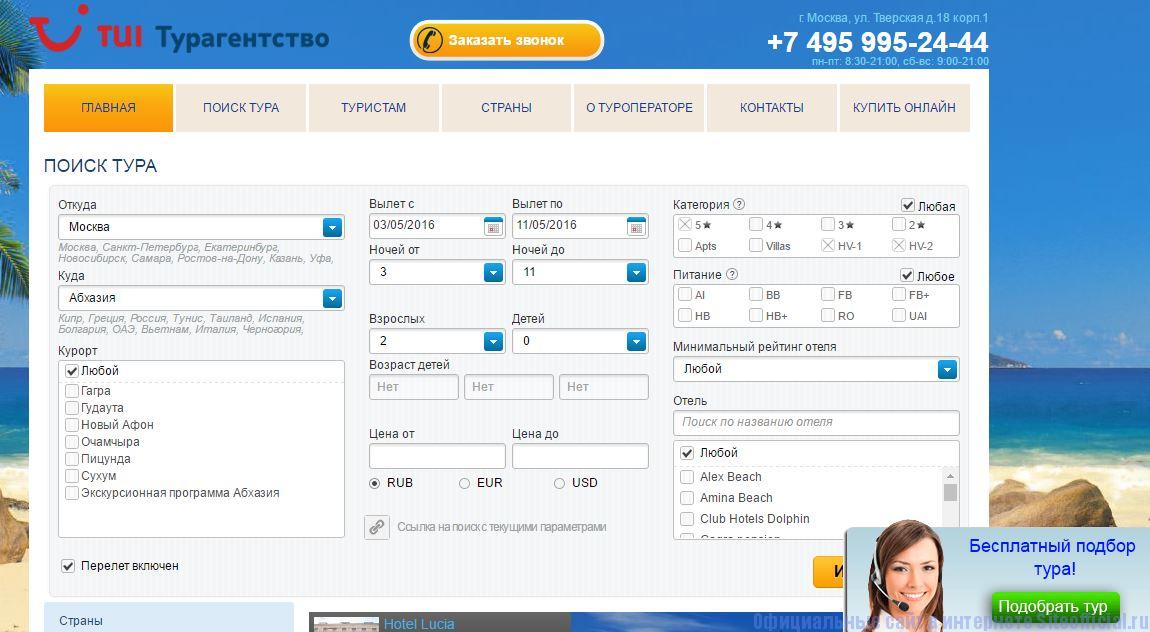The width and height of the screenshot is (1150, 632).
Task: Check the Гагра resort checkbox
Action: click(x=72, y=391)
